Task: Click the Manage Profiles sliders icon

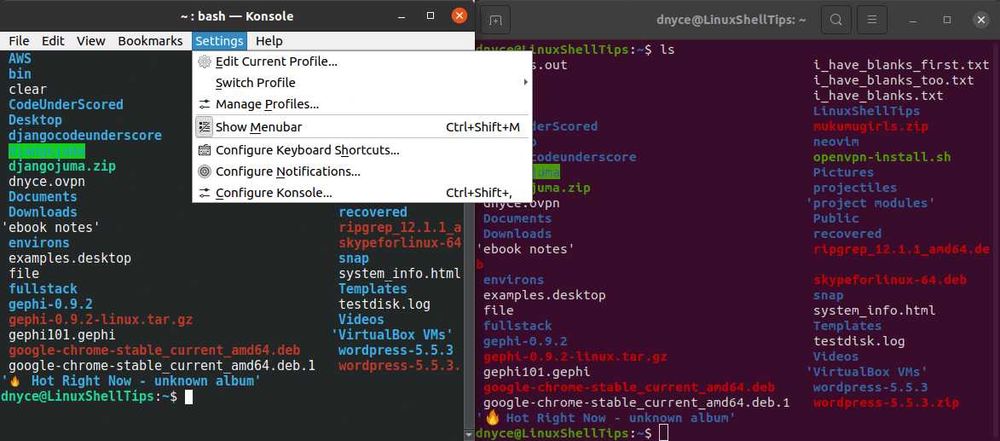Action: click(x=204, y=104)
